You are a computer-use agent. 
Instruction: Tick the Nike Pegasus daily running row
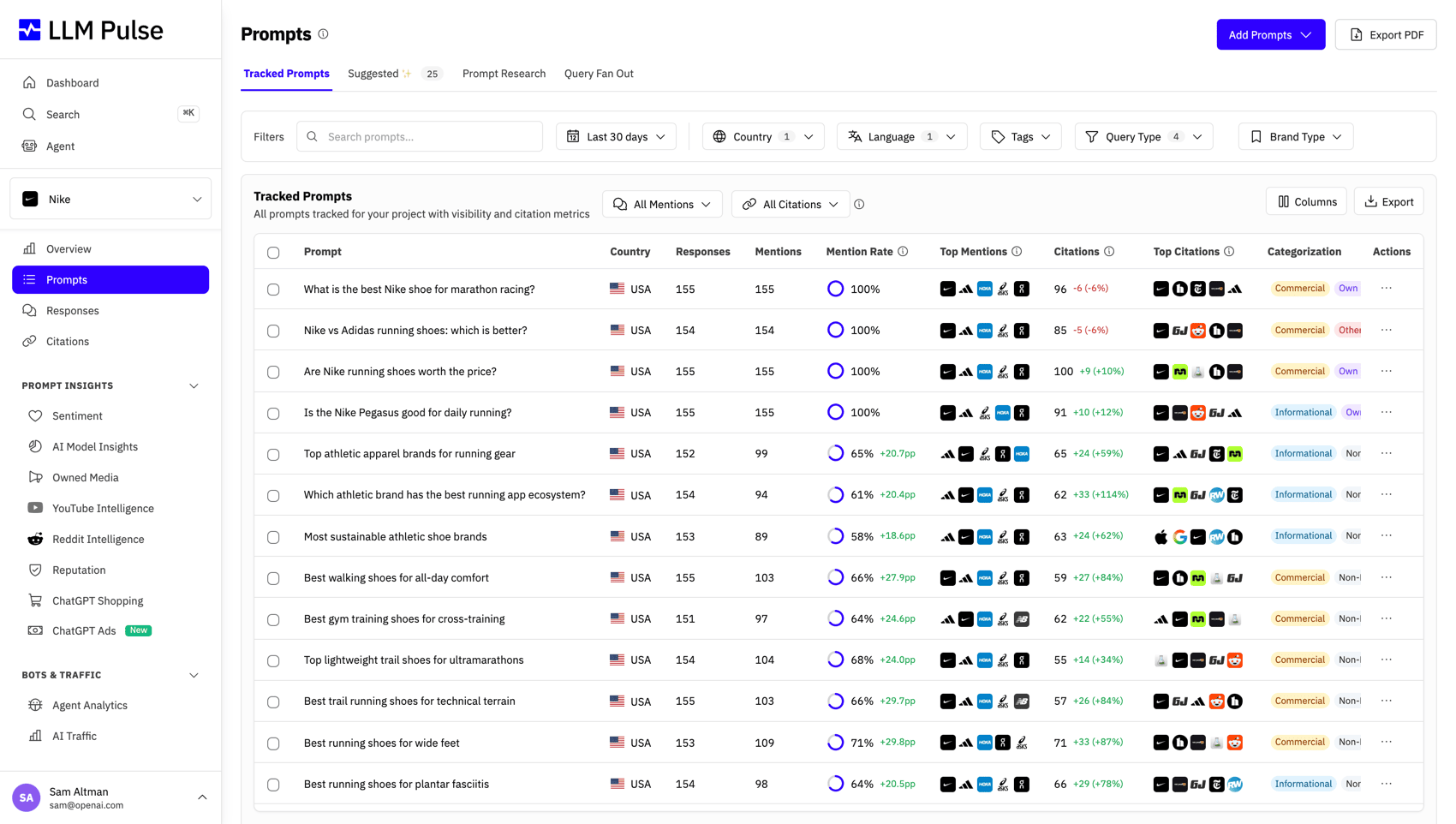(273, 413)
